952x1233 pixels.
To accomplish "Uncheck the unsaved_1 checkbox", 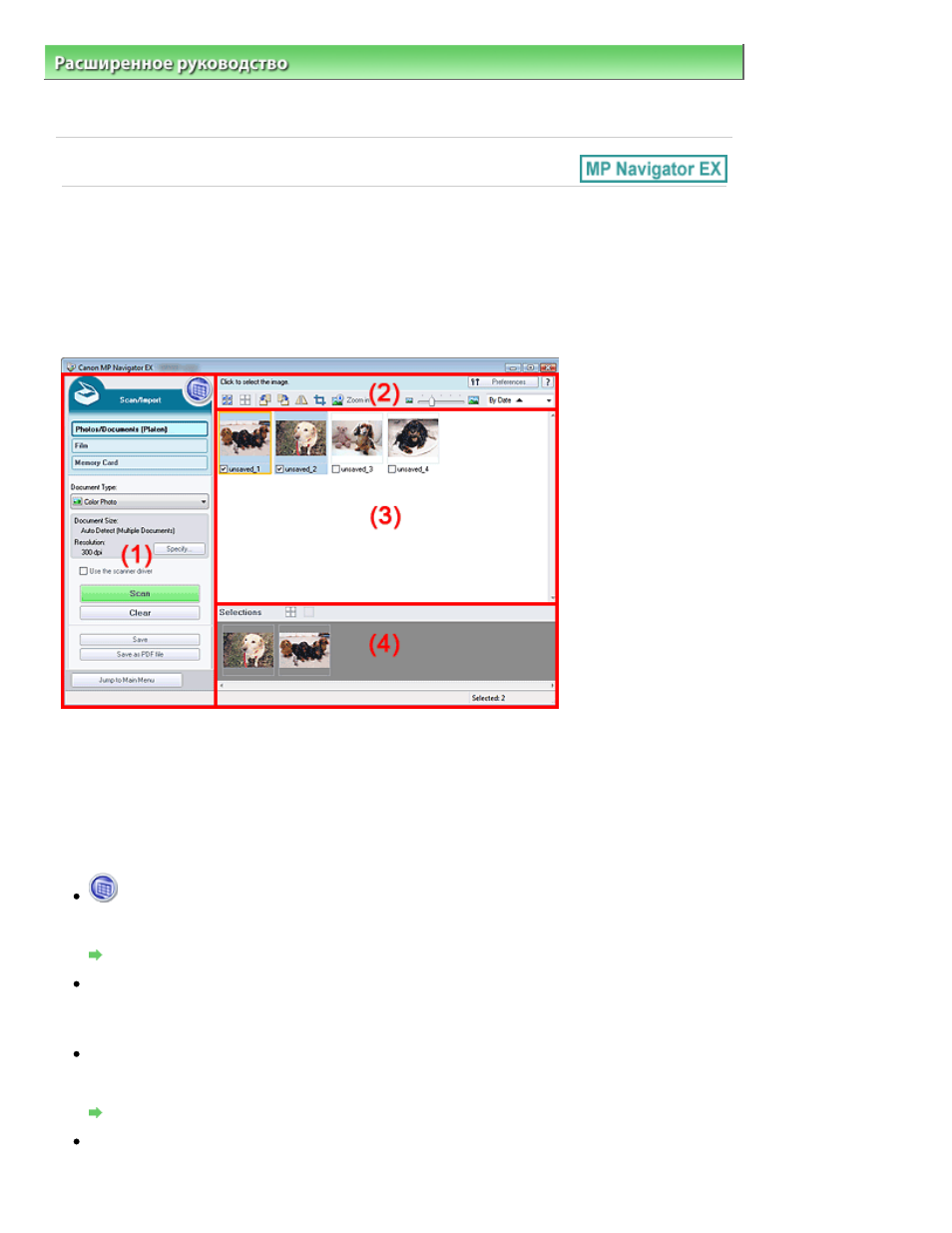I will (x=224, y=468).
